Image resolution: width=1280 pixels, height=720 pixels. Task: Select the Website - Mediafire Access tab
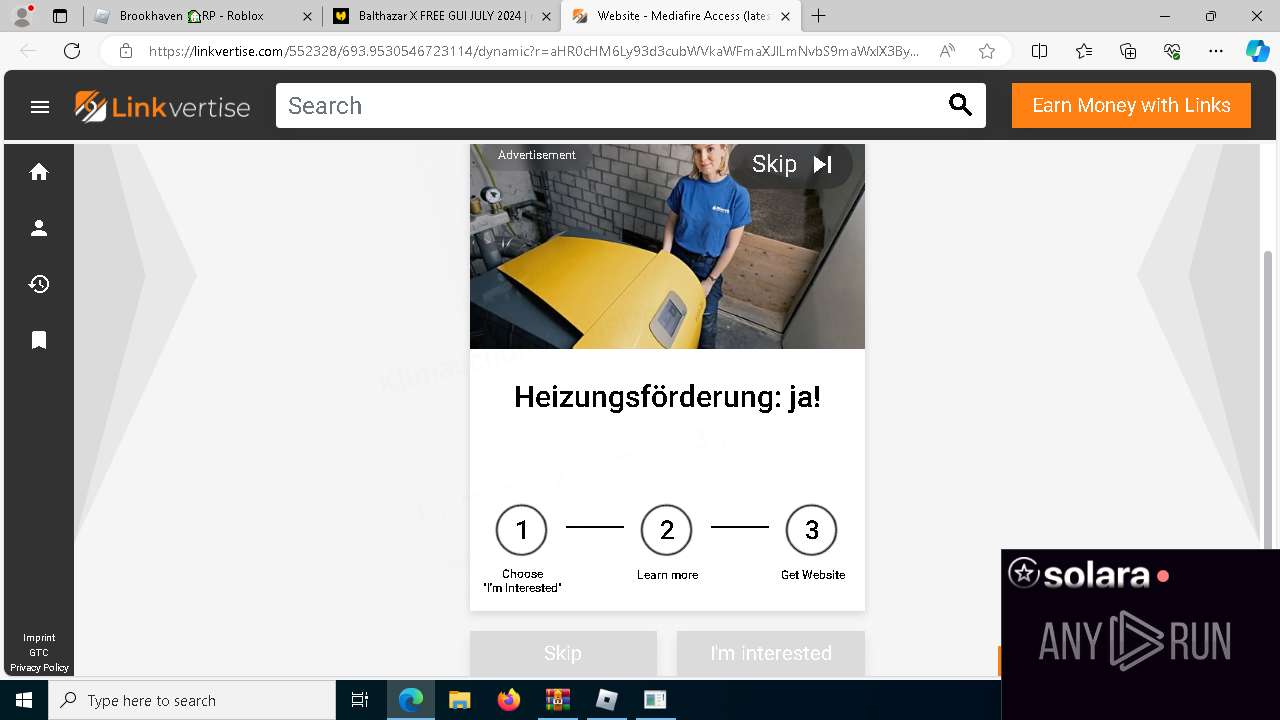coord(681,16)
